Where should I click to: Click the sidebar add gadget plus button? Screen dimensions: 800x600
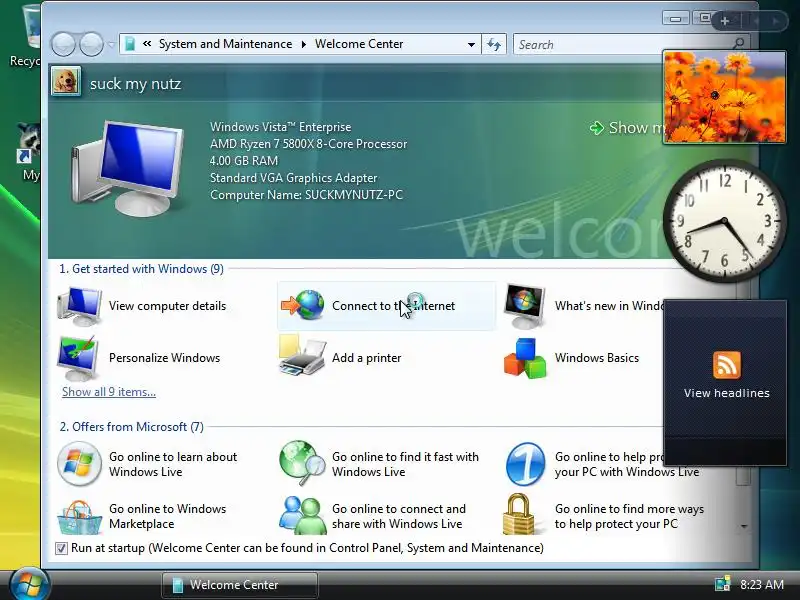pyautogui.click(x=724, y=21)
